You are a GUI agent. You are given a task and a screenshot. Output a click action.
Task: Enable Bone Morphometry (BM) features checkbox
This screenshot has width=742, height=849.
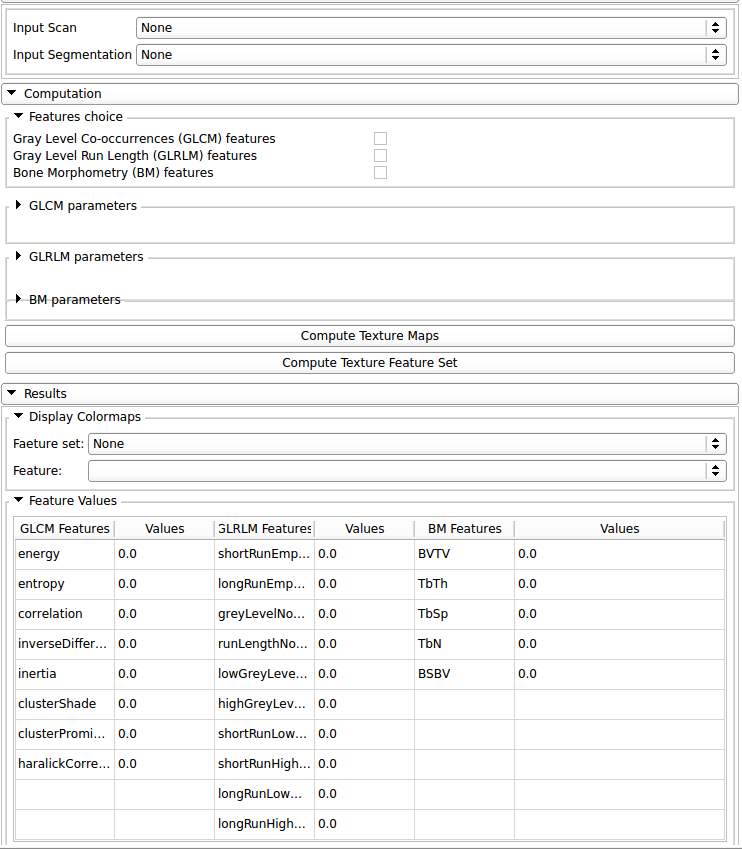click(380, 173)
